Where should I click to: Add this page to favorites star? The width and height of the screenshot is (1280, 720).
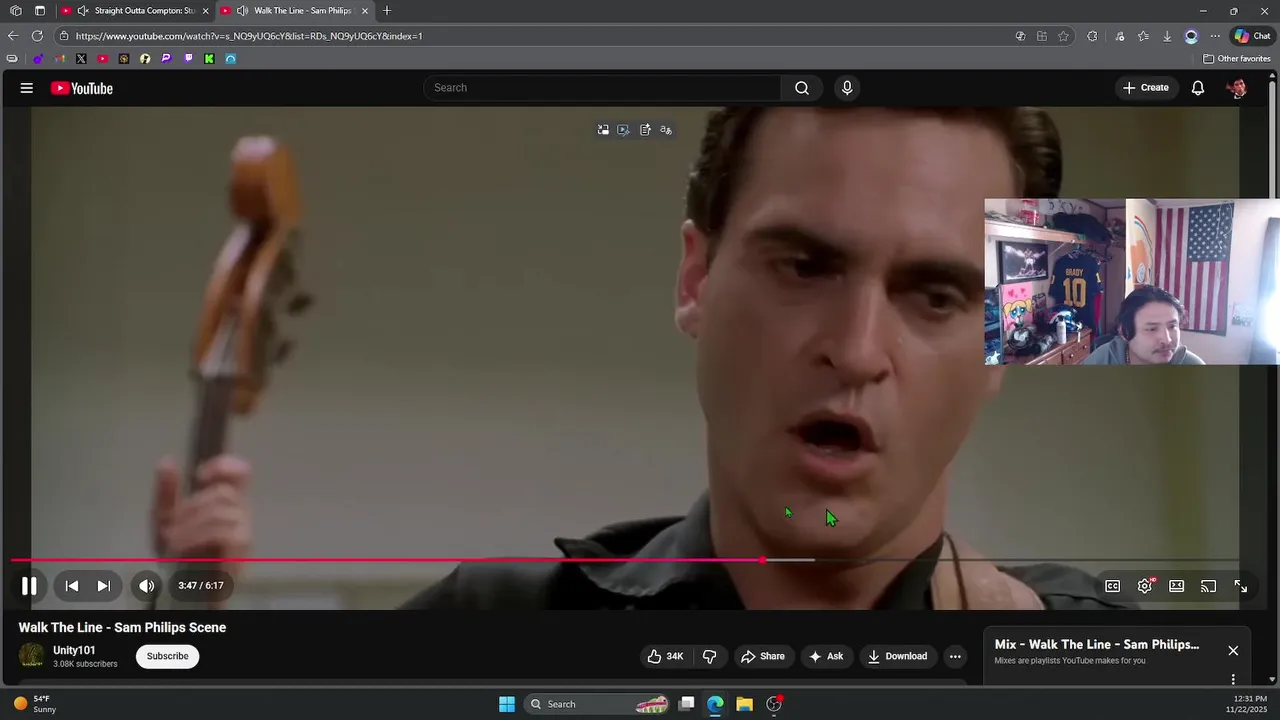(1063, 36)
